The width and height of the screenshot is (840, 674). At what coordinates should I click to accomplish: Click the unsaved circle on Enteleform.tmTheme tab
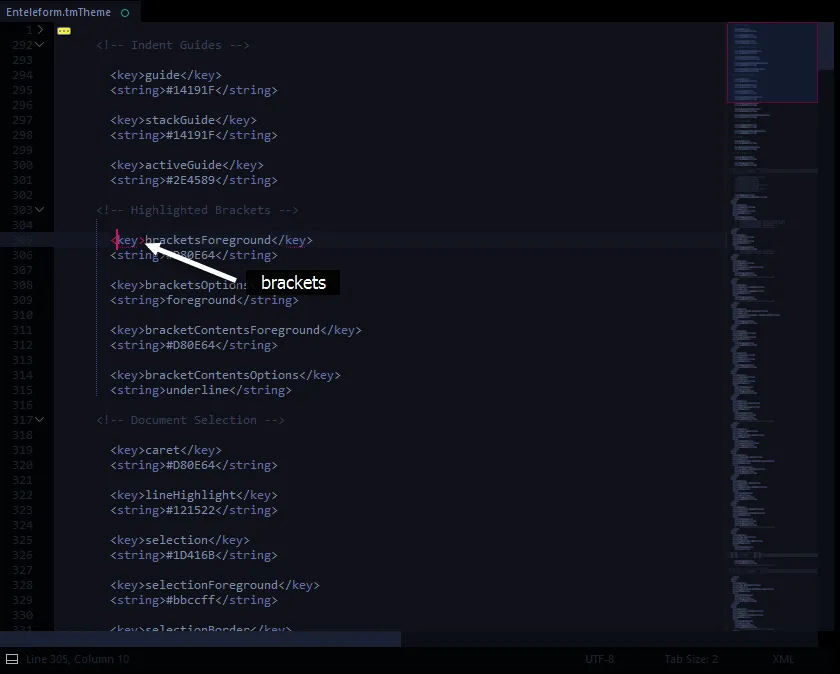[125, 13]
